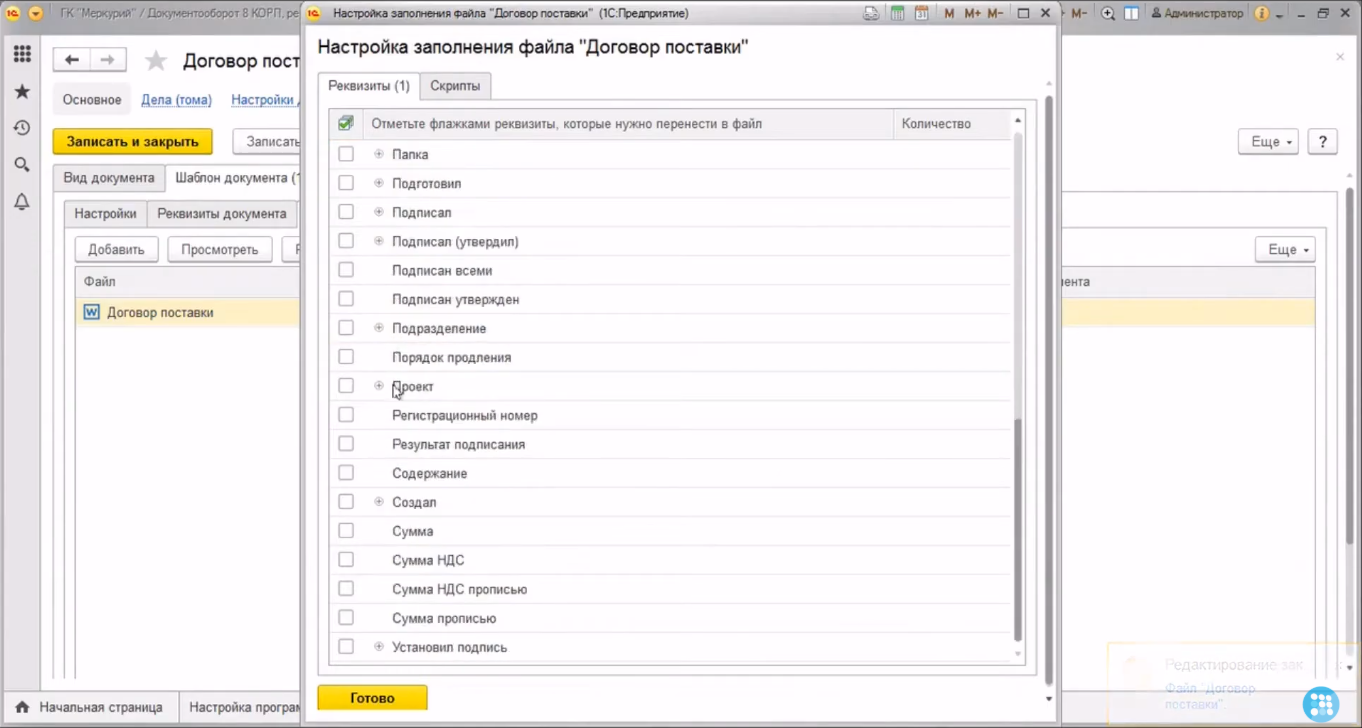Expand the Проект tree node
This screenshot has width=1362, height=728.
(379, 386)
